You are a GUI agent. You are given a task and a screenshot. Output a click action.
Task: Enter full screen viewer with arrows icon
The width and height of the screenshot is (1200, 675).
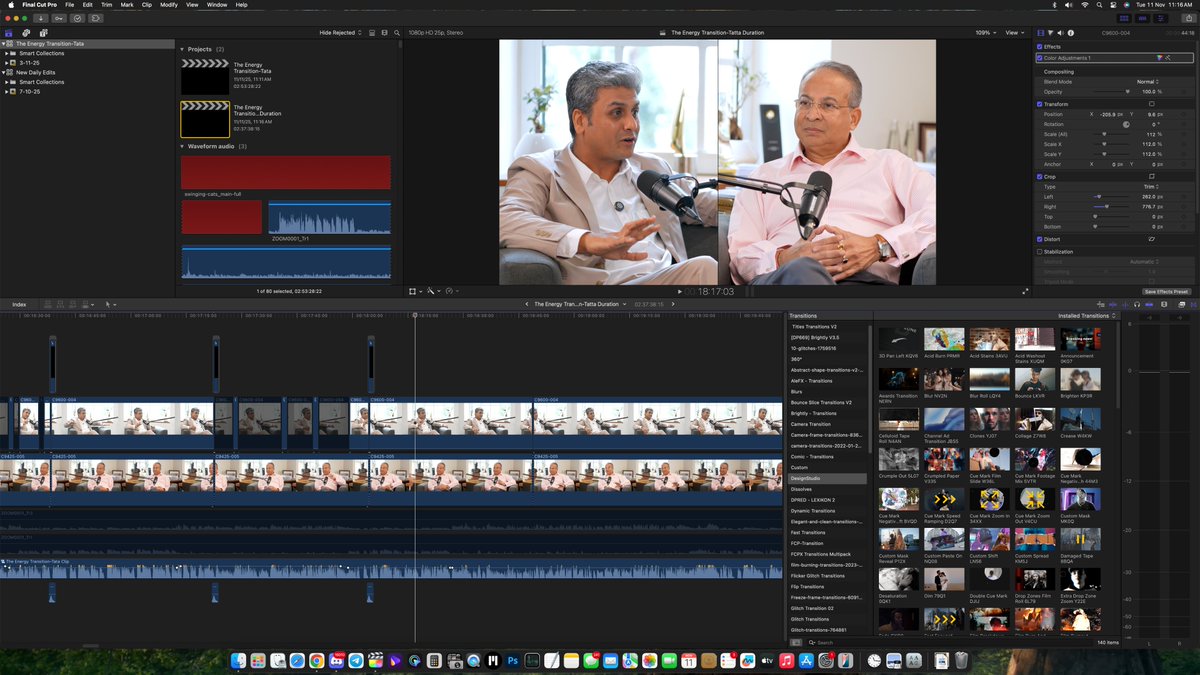tap(1025, 292)
